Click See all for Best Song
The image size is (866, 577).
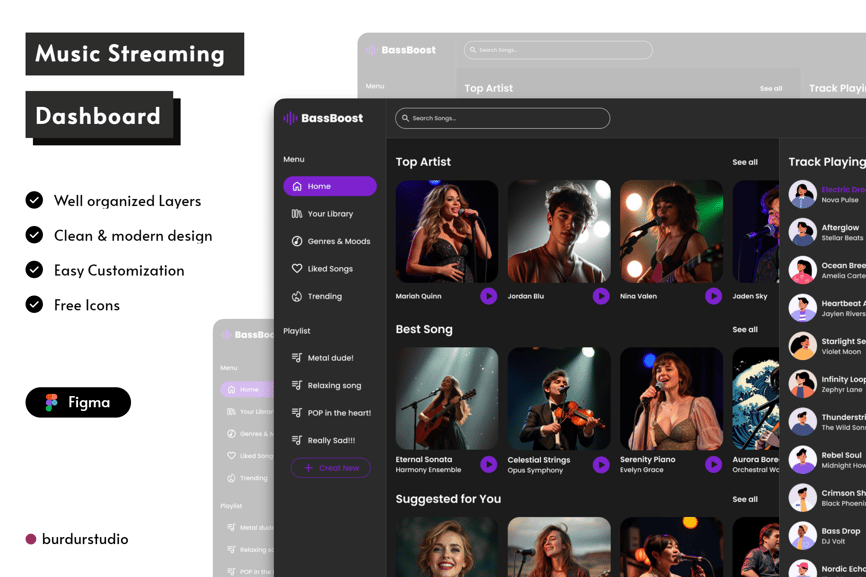point(744,330)
